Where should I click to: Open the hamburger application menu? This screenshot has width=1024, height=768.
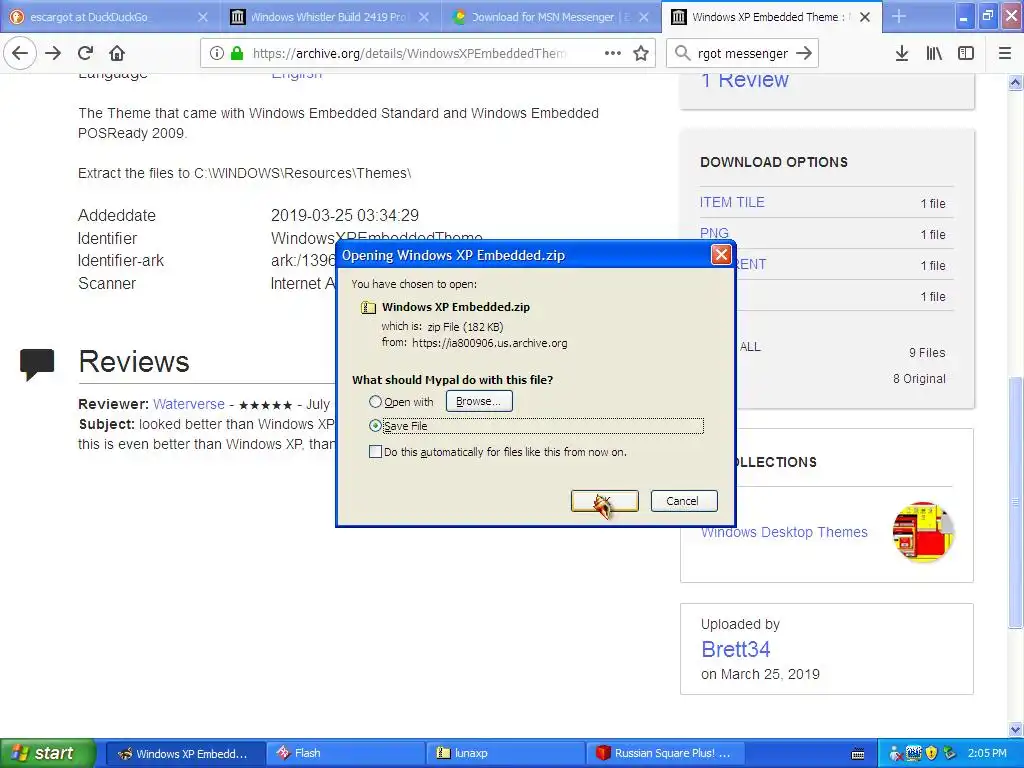tap(1005, 53)
